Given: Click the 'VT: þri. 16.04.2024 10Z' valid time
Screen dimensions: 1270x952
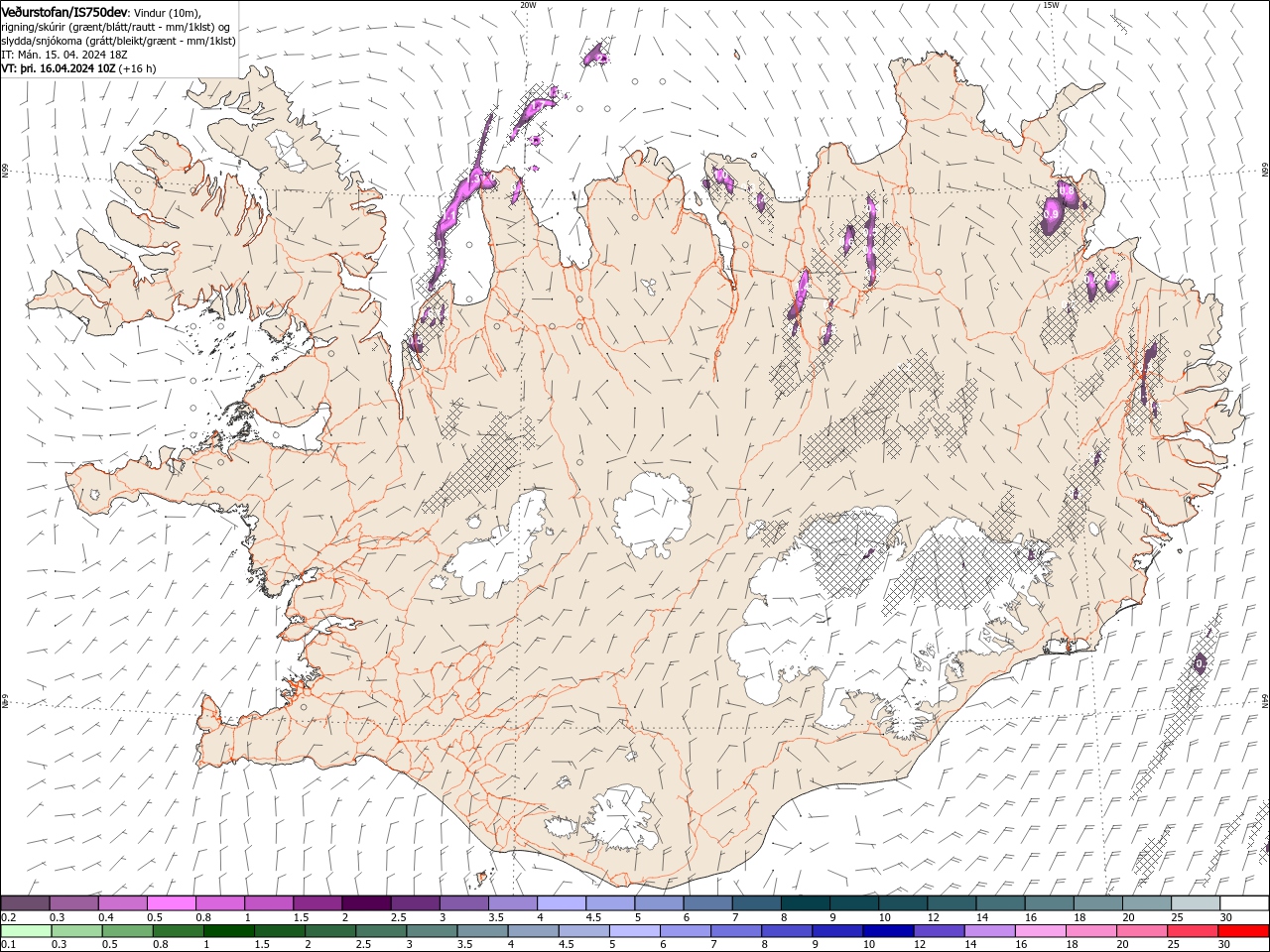Looking at the screenshot, I should (59, 68).
